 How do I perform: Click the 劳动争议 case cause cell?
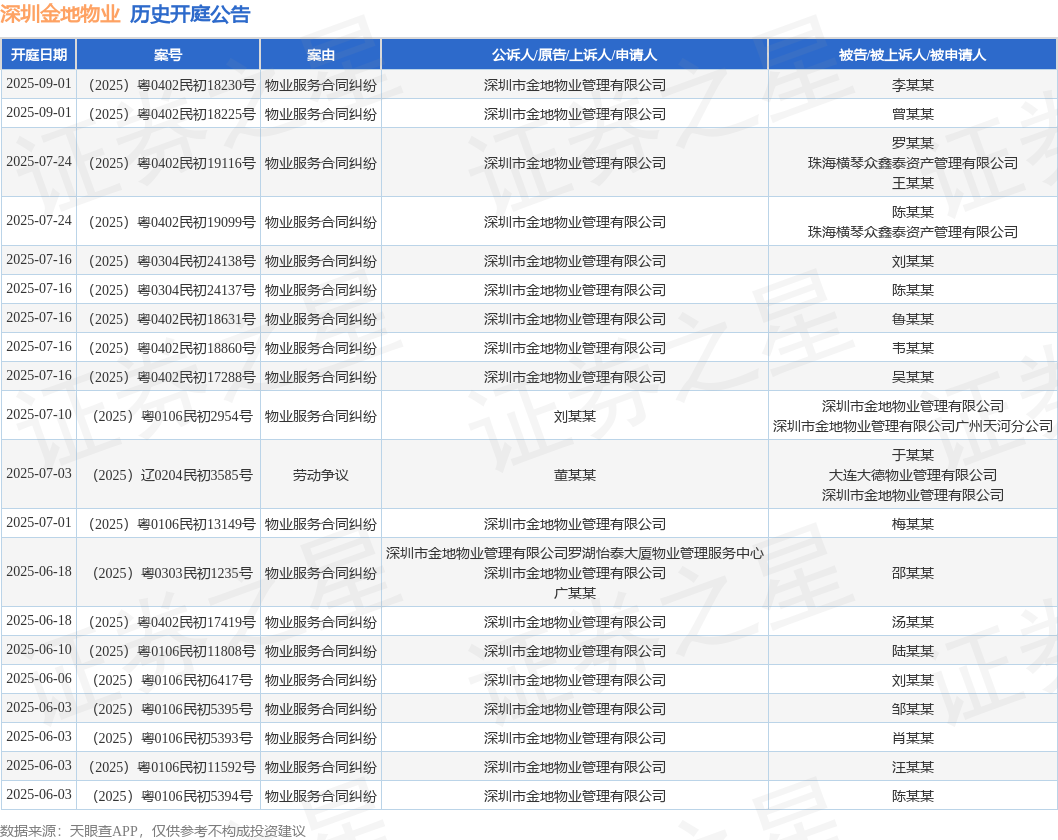[321, 475]
